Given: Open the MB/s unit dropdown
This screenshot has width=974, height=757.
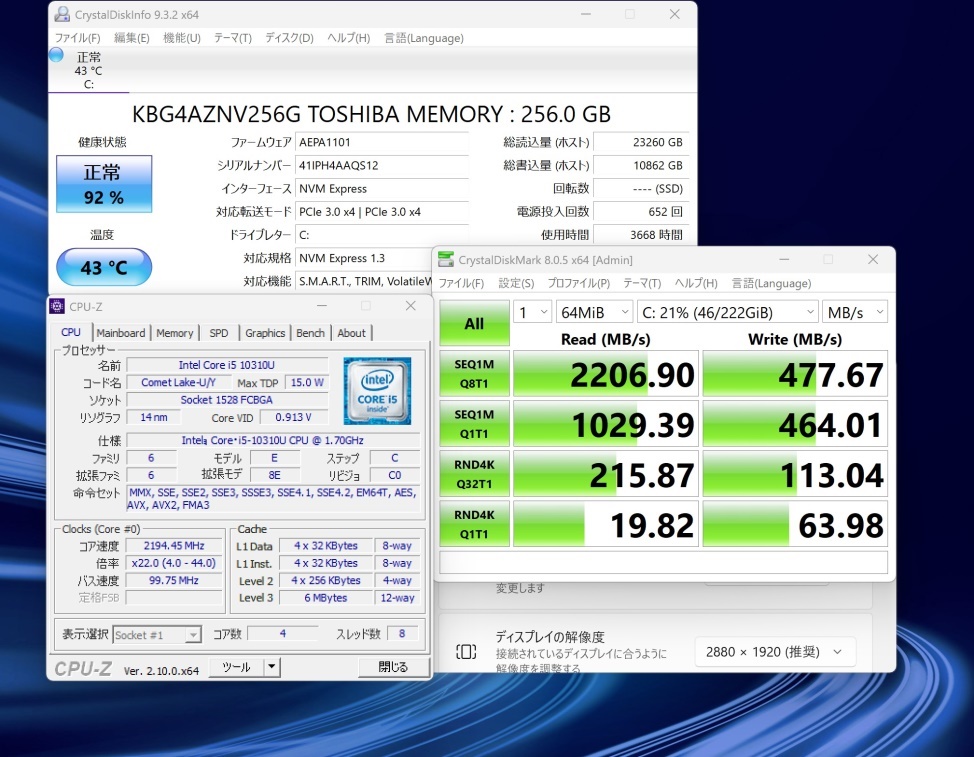Looking at the screenshot, I should [855, 312].
